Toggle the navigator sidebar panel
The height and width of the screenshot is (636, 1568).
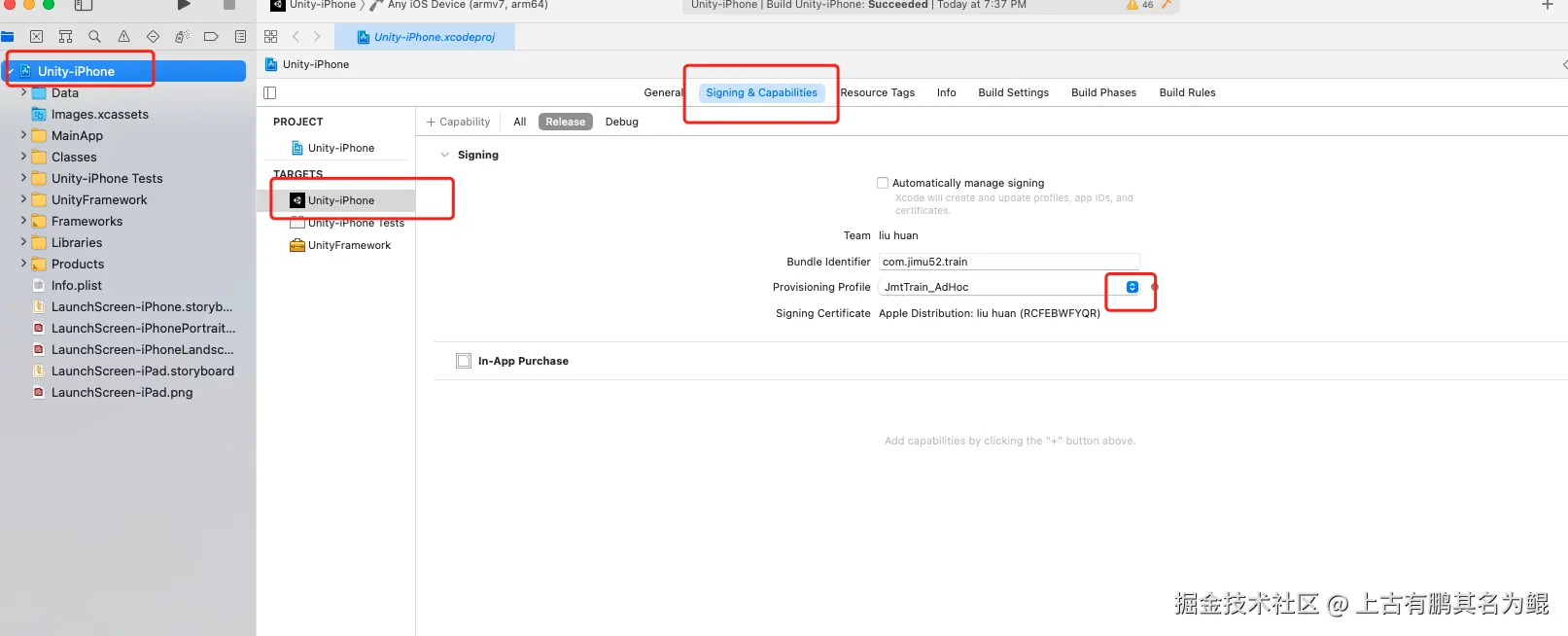[84, 5]
